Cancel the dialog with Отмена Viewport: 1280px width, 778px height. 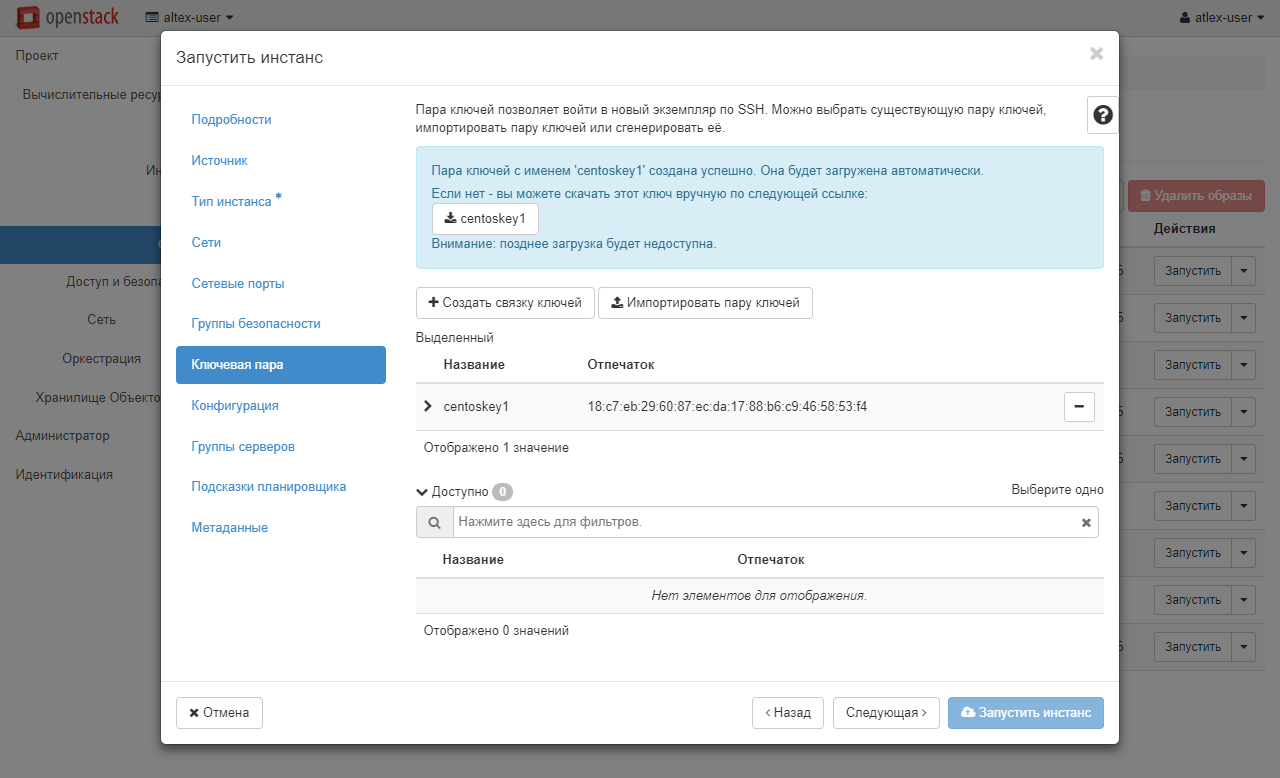[x=219, y=713]
